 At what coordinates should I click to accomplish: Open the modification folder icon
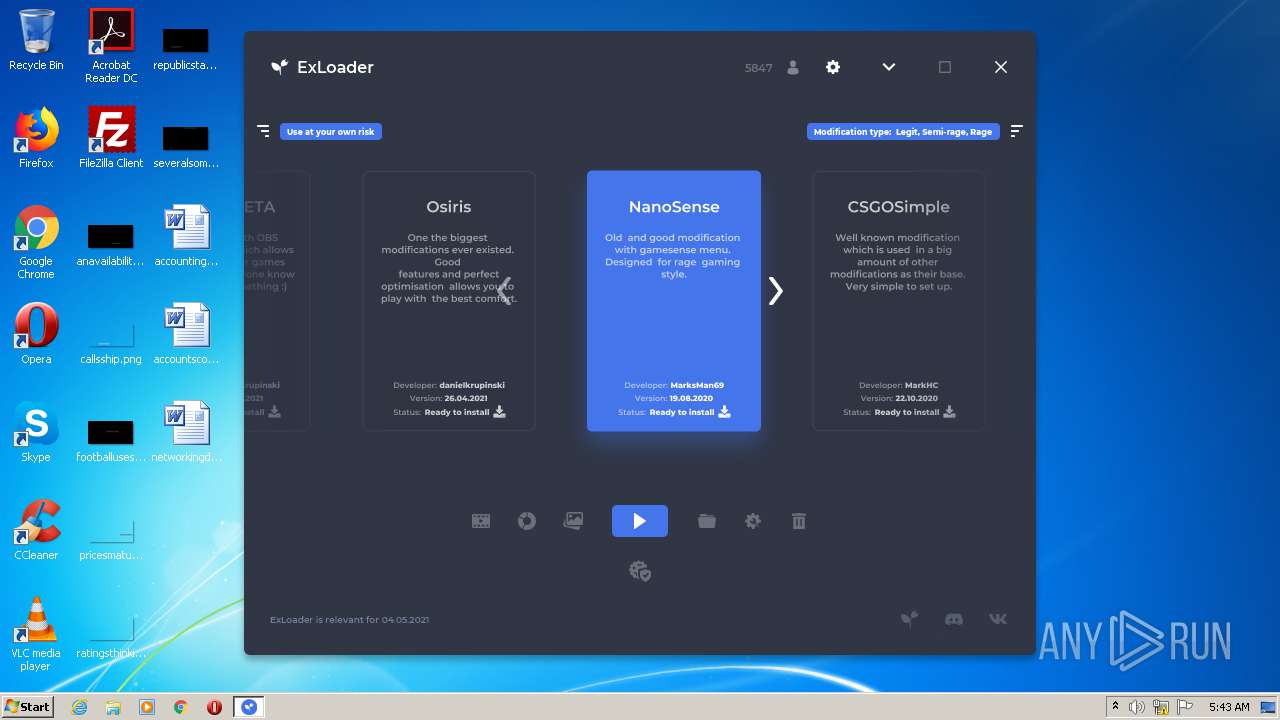pyautogui.click(x=707, y=521)
